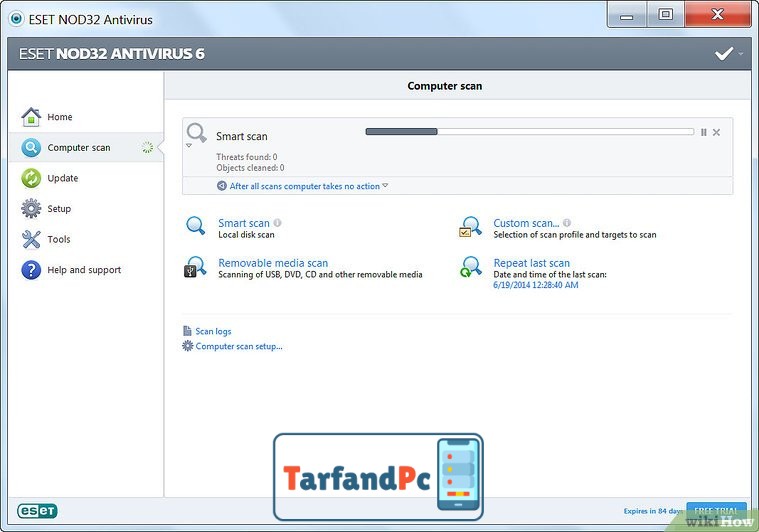Click the back arrow icon before After all scans

tap(222, 186)
